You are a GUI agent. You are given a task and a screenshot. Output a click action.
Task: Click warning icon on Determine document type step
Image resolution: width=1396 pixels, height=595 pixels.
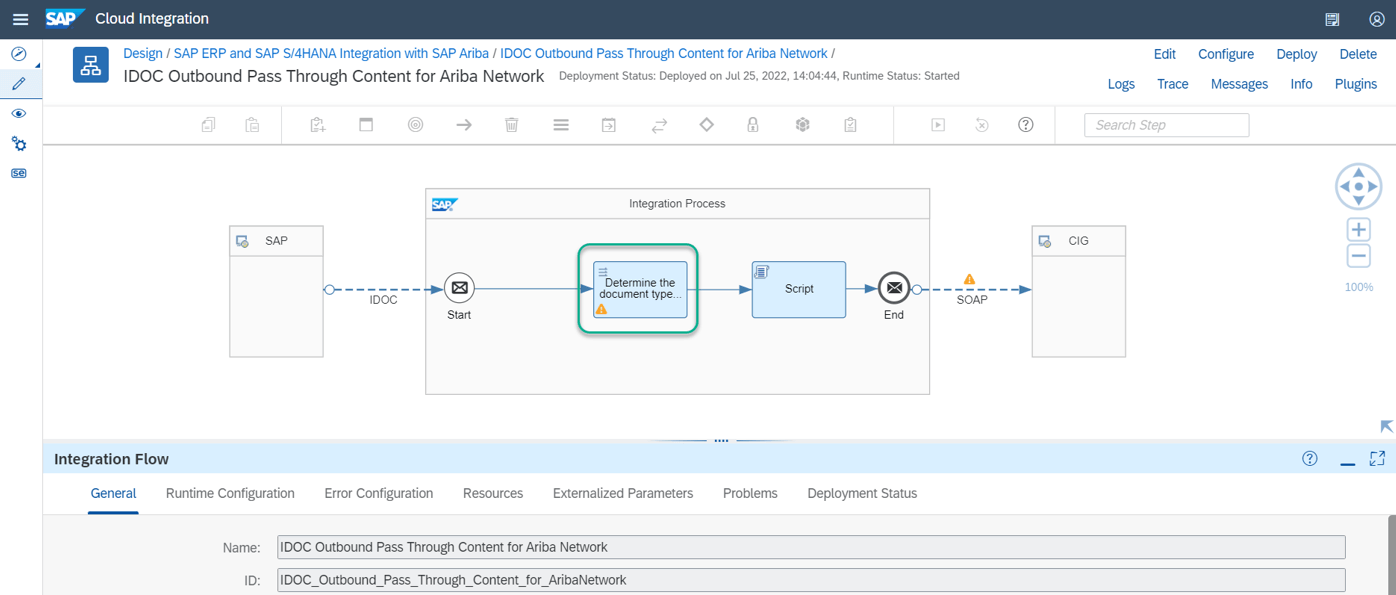pyautogui.click(x=601, y=309)
